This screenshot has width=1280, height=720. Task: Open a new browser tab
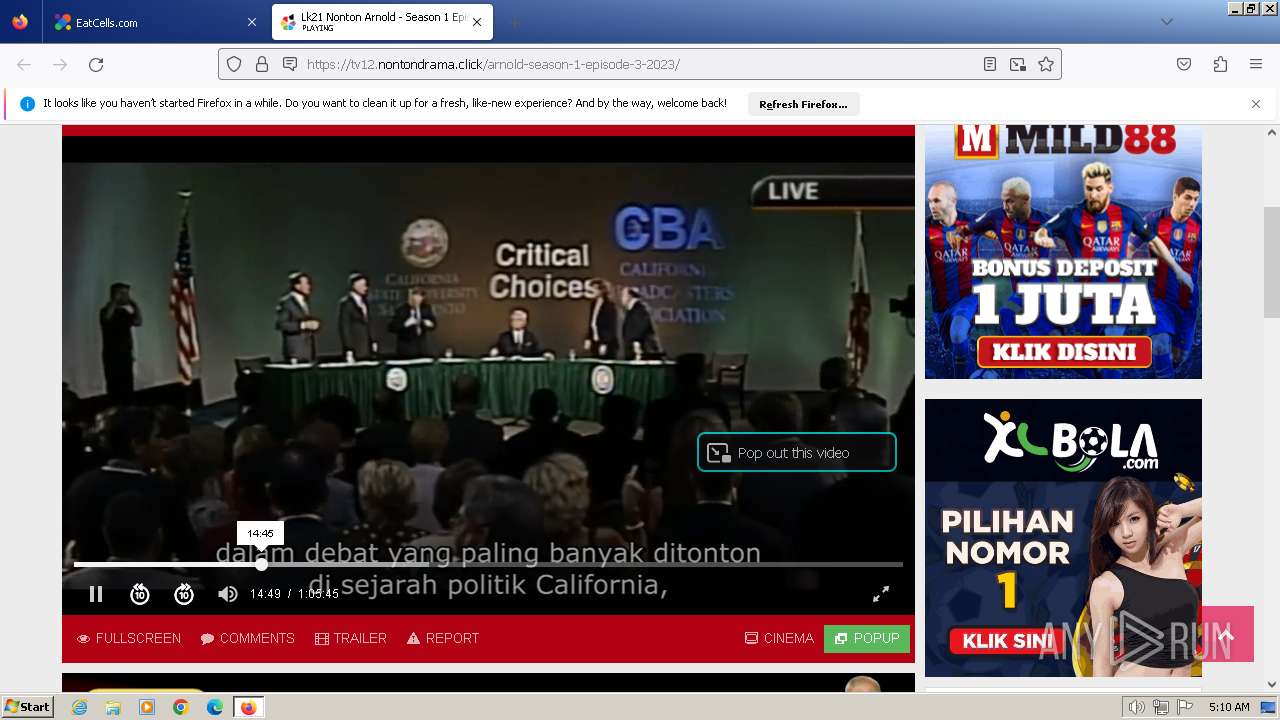pyautogui.click(x=514, y=22)
